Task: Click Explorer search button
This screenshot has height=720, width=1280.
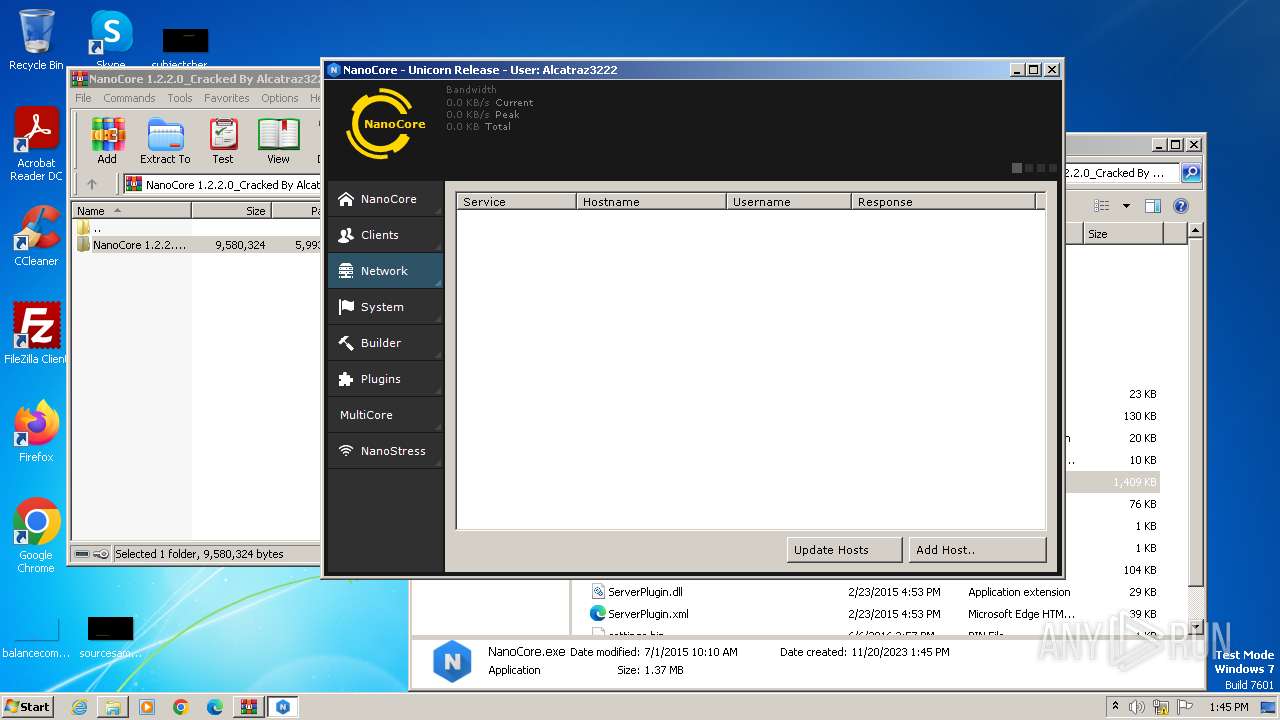Action: click(1191, 173)
